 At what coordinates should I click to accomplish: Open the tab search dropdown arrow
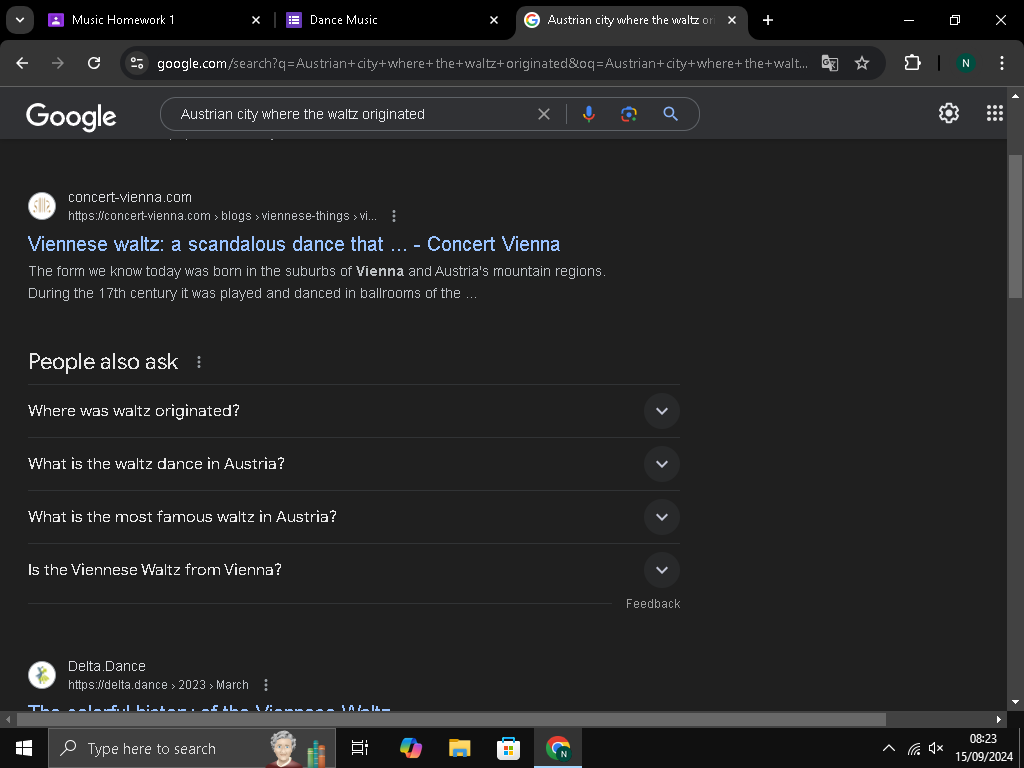click(x=20, y=20)
